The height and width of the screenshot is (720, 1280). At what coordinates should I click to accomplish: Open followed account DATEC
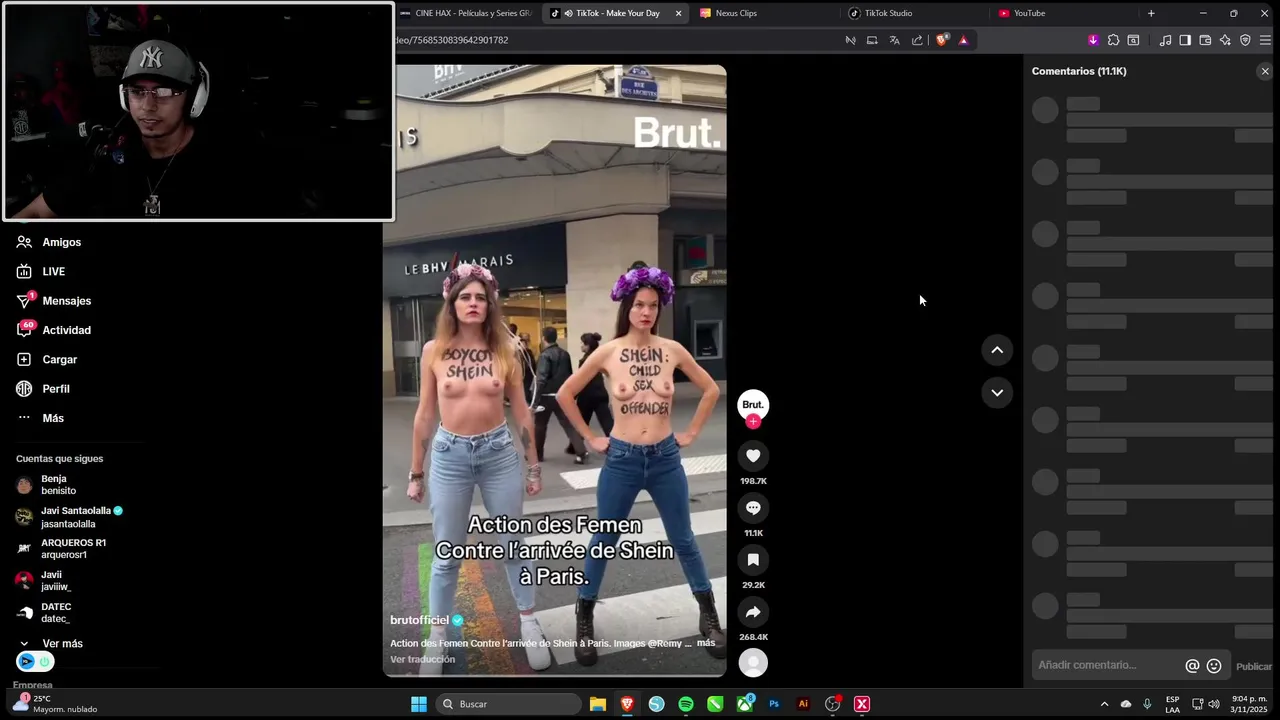[x=44, y=613]
